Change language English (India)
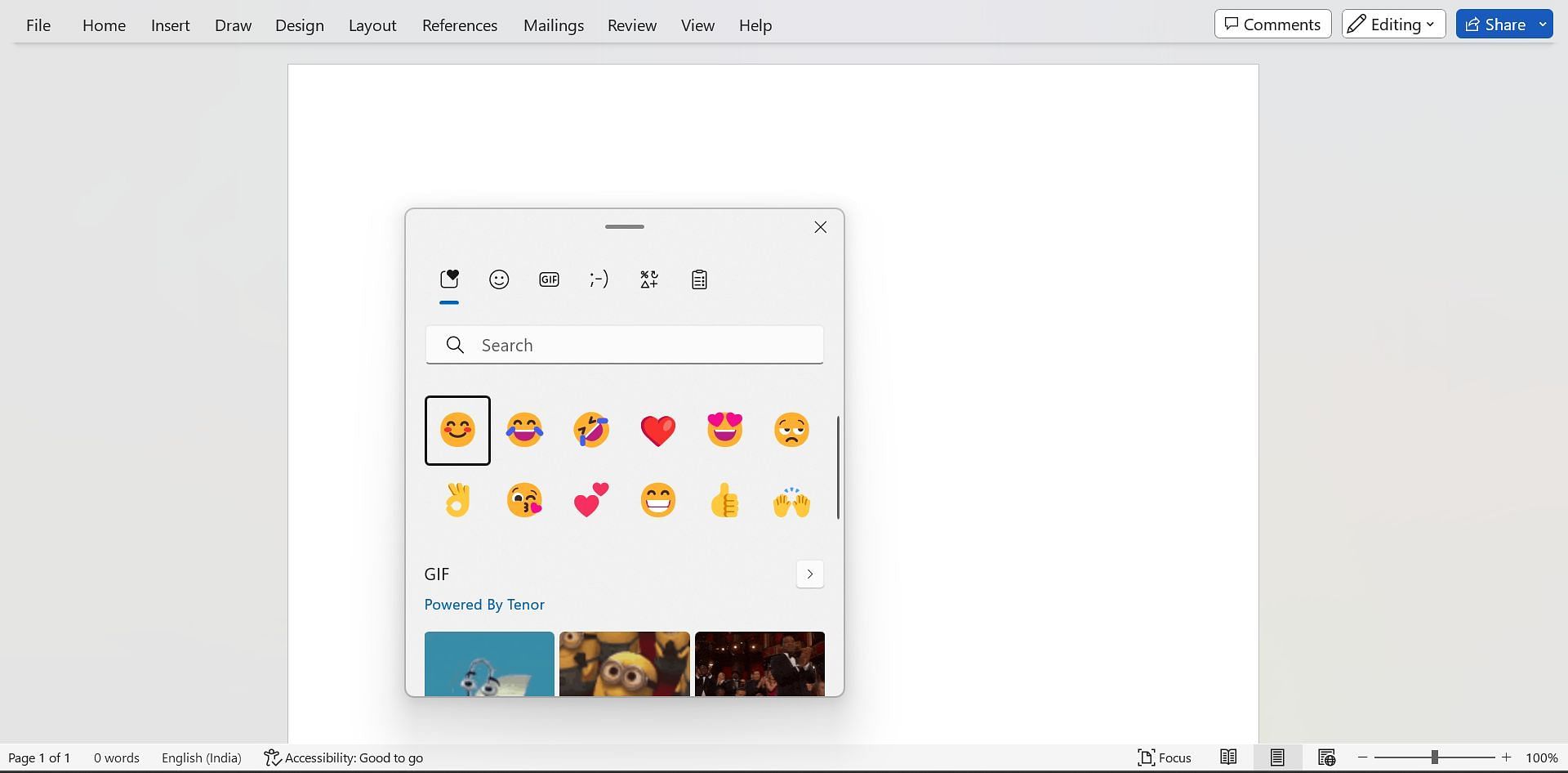1568x773 pixels. [202, 757]
